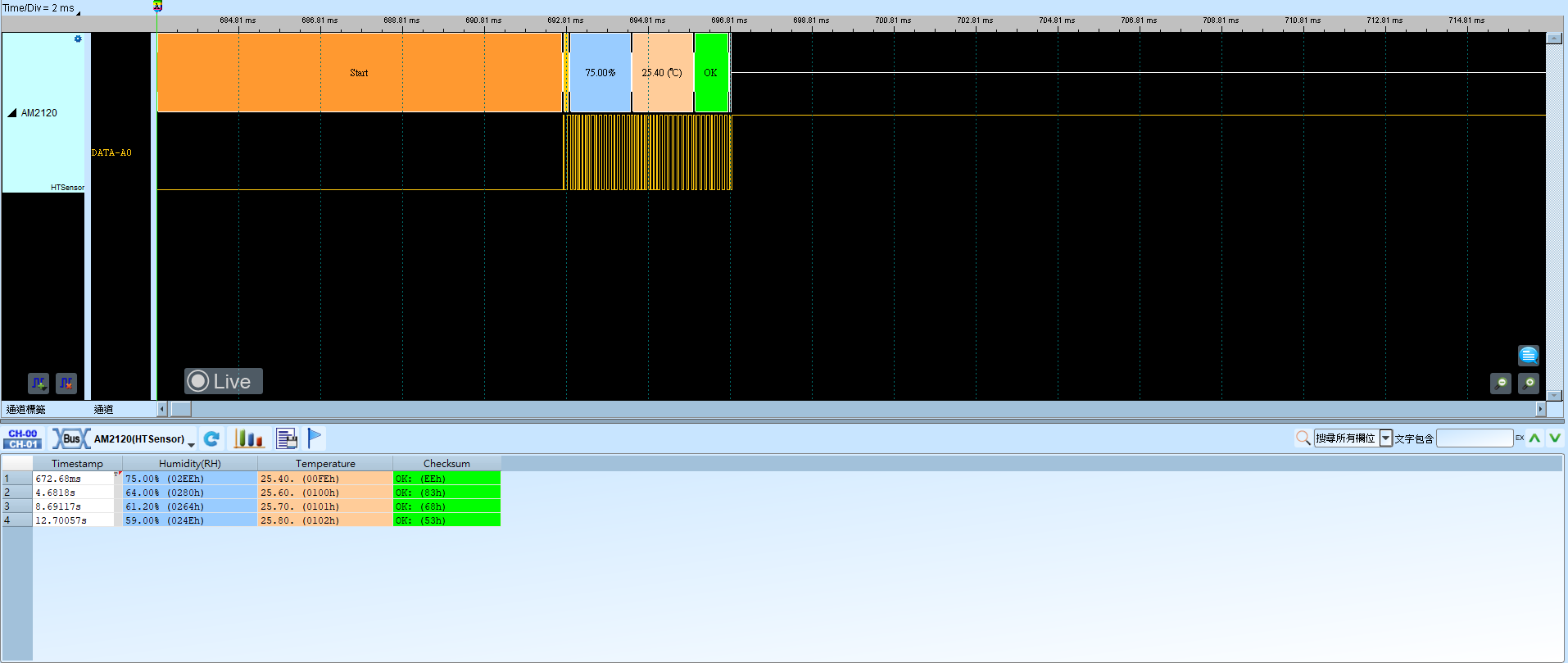1568x663 pixels.
Task: Select row 3 header in the decode table
Action: tap(17, 506)
